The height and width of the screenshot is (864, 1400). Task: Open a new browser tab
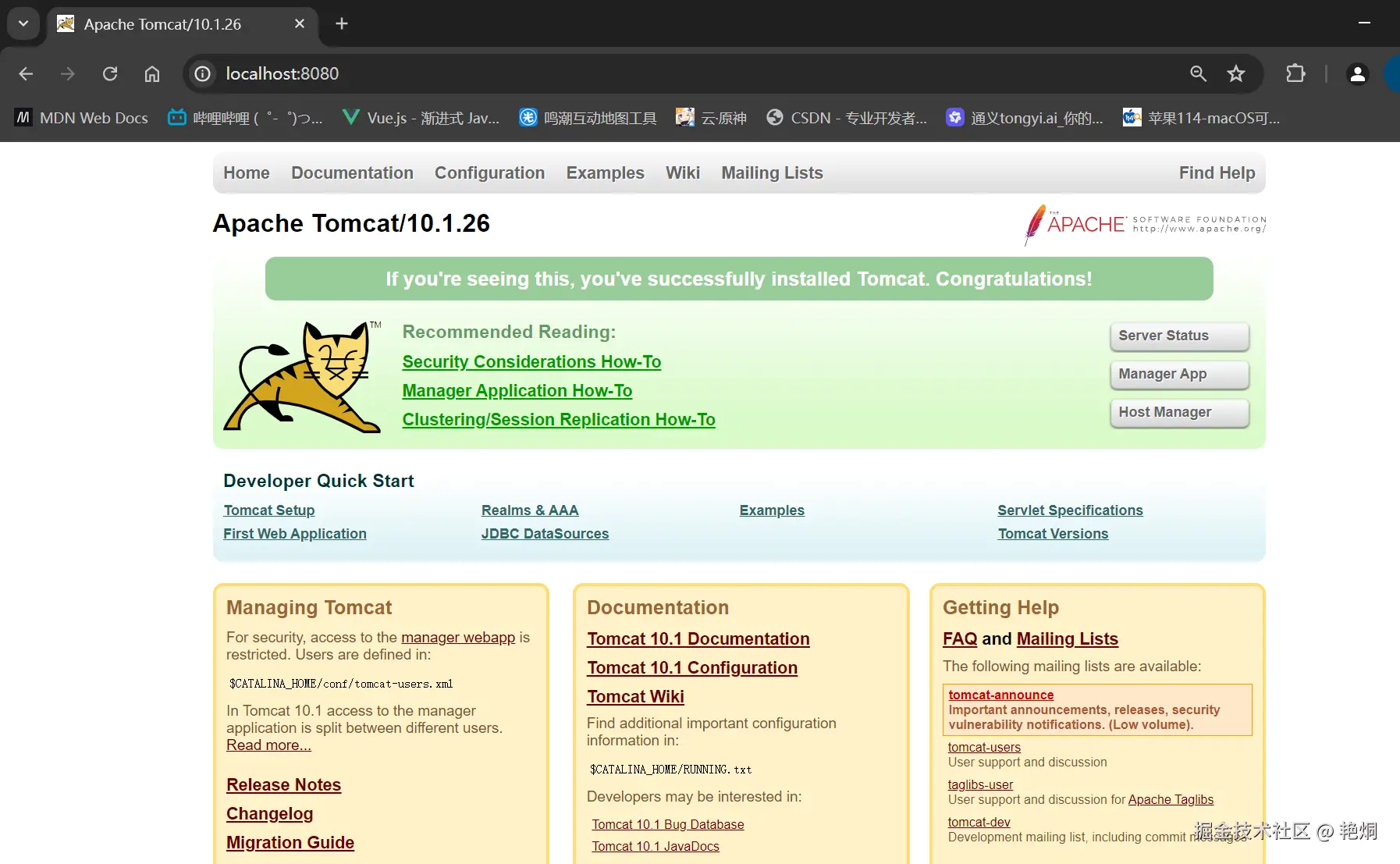(x=342, y=24)
